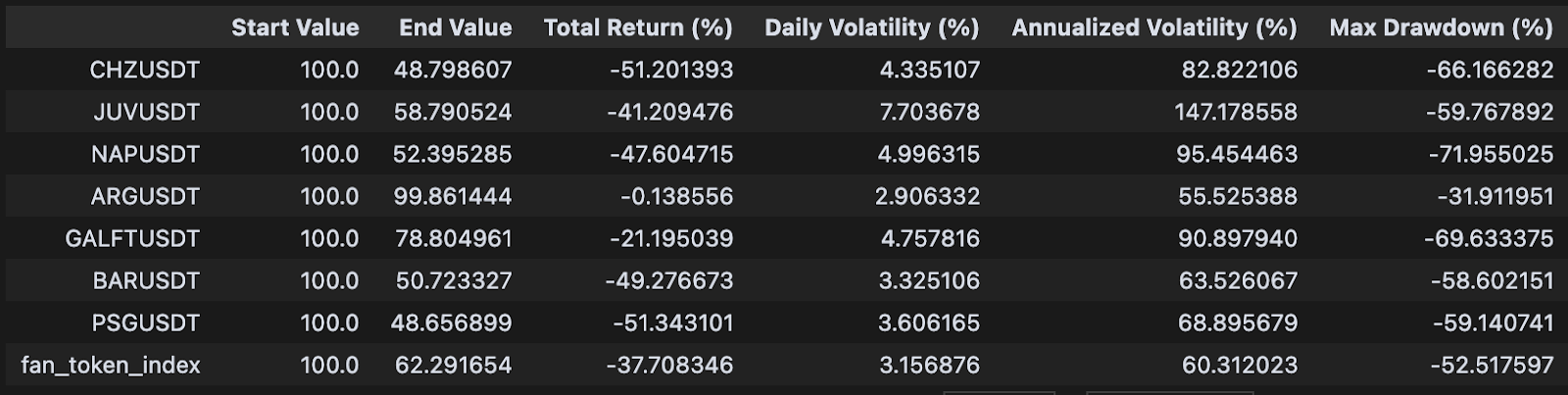Click the End Value column header

[x=455, y=27]
